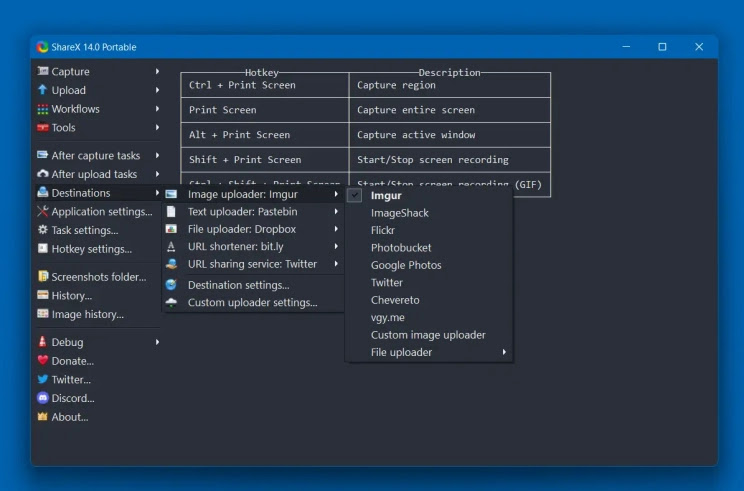Open Custom uploader settings...
744x491 pixels.
[x=253, y=303]
